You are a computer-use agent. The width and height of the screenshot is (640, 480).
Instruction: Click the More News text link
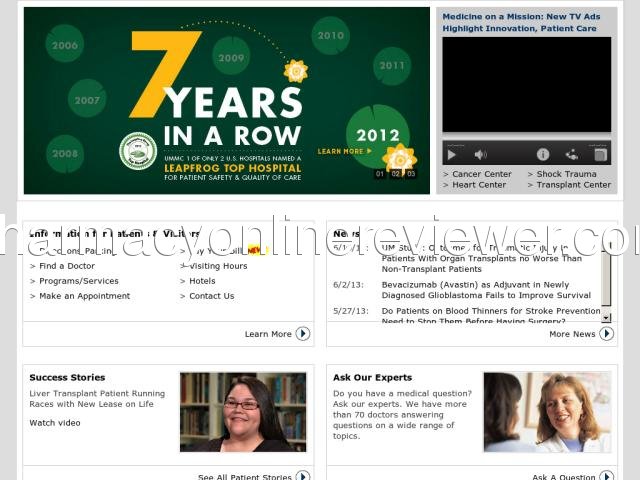[572, 334]
